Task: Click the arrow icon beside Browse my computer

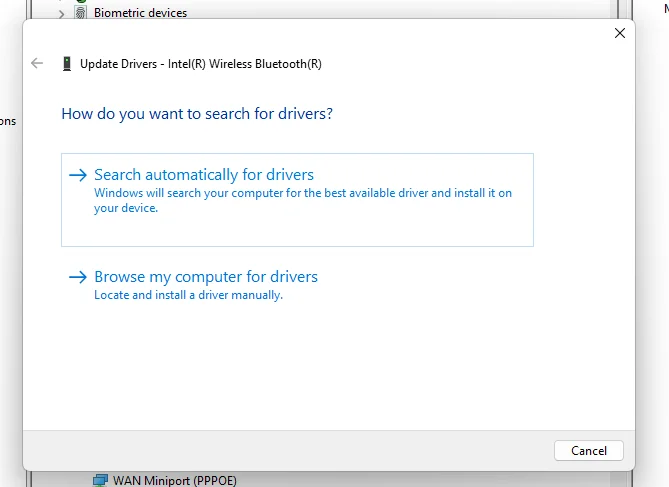Action: point(78,277)
